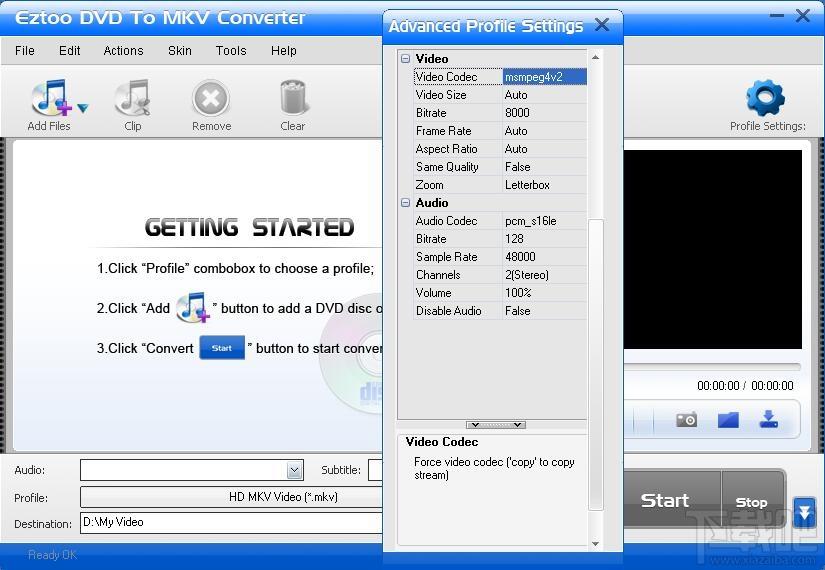Open the Skin menu
825x570 pixels.
180,51
